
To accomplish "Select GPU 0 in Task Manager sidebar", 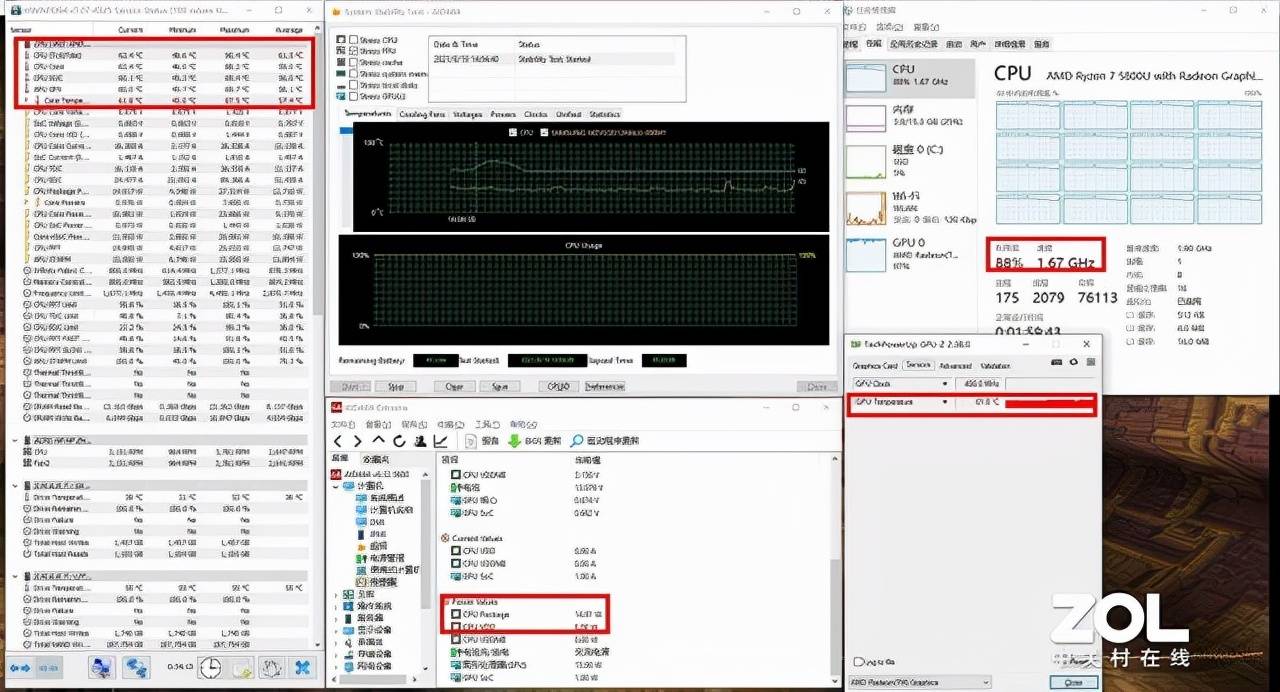I will [x=910, y=253].
